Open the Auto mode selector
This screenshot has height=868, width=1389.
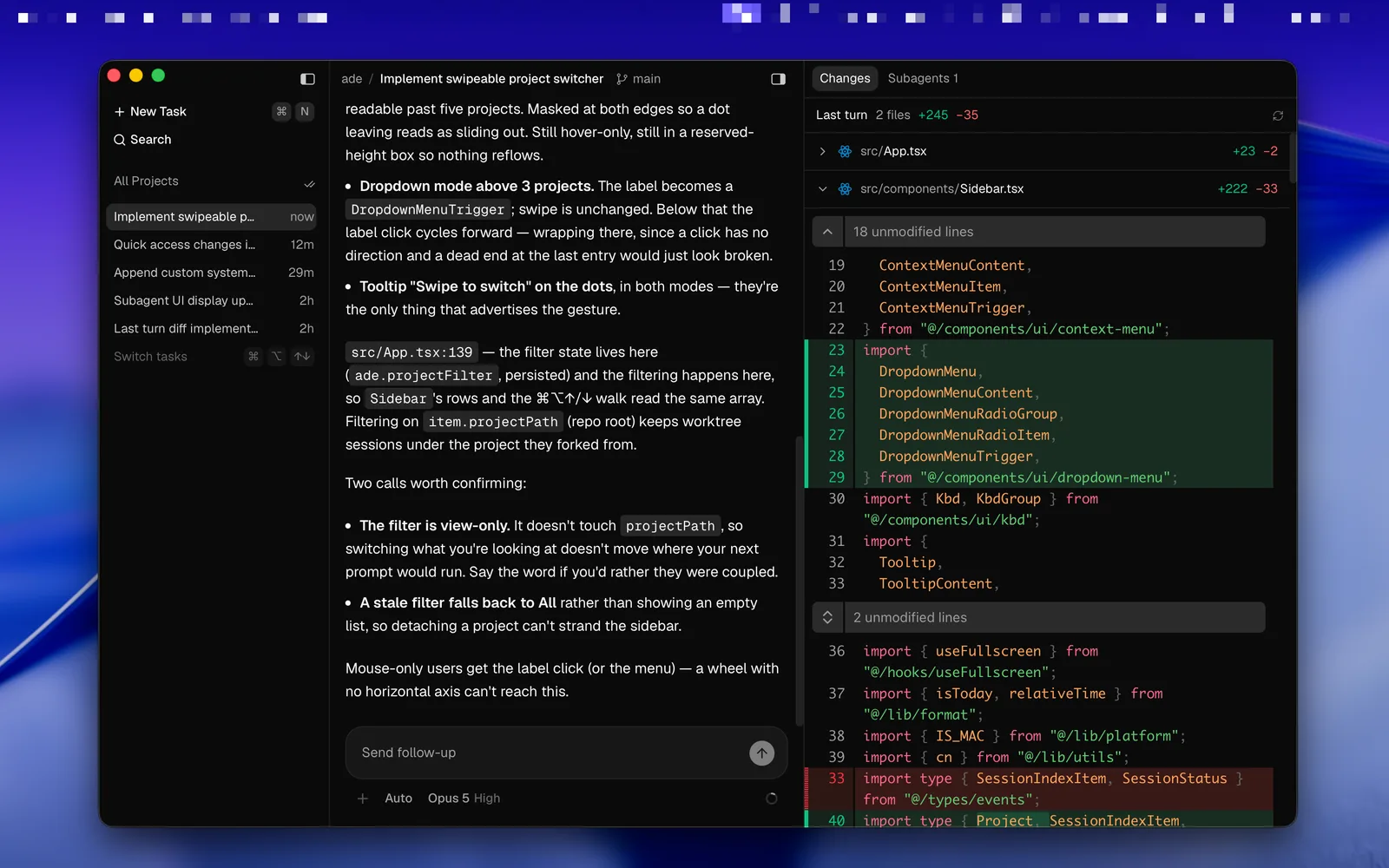[x=398, y=799]
